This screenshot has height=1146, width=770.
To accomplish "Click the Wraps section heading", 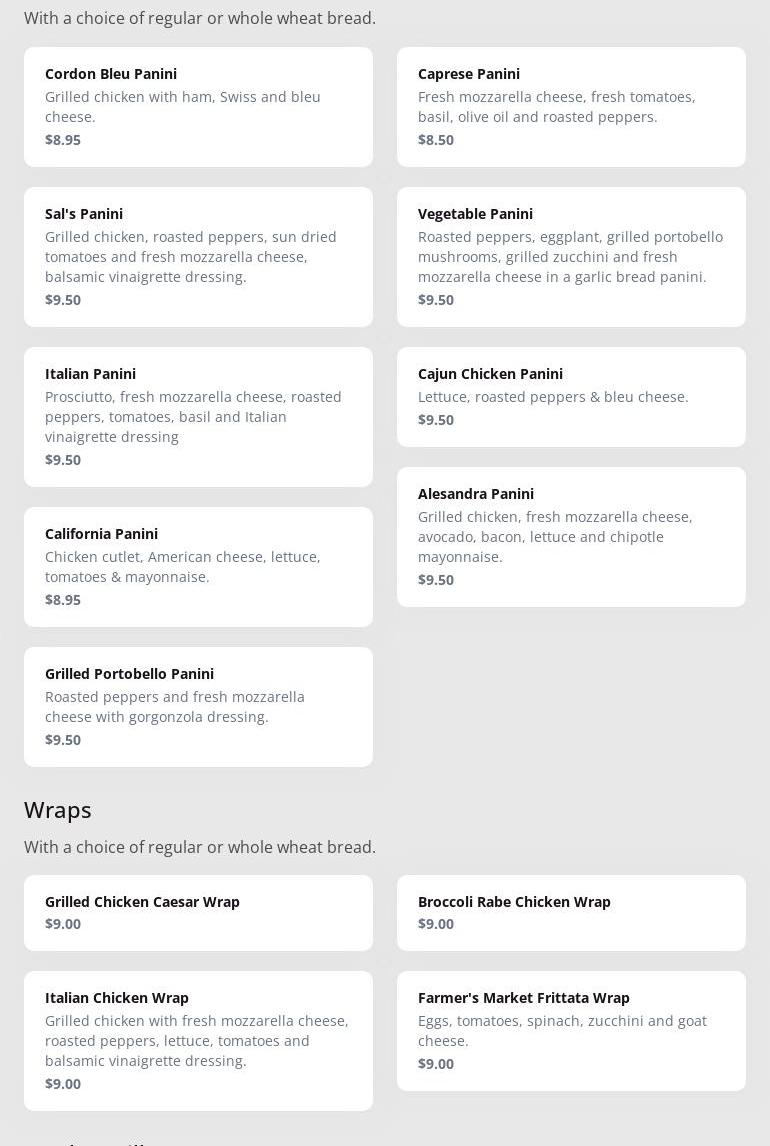I will (58, 809).
